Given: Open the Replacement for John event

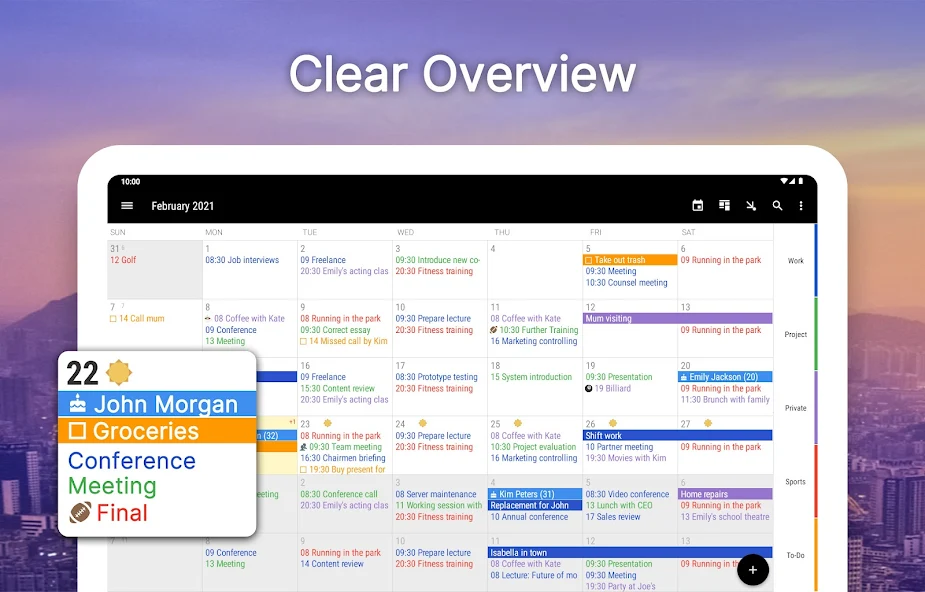Looking at the screenshot, I should [534, 505].
